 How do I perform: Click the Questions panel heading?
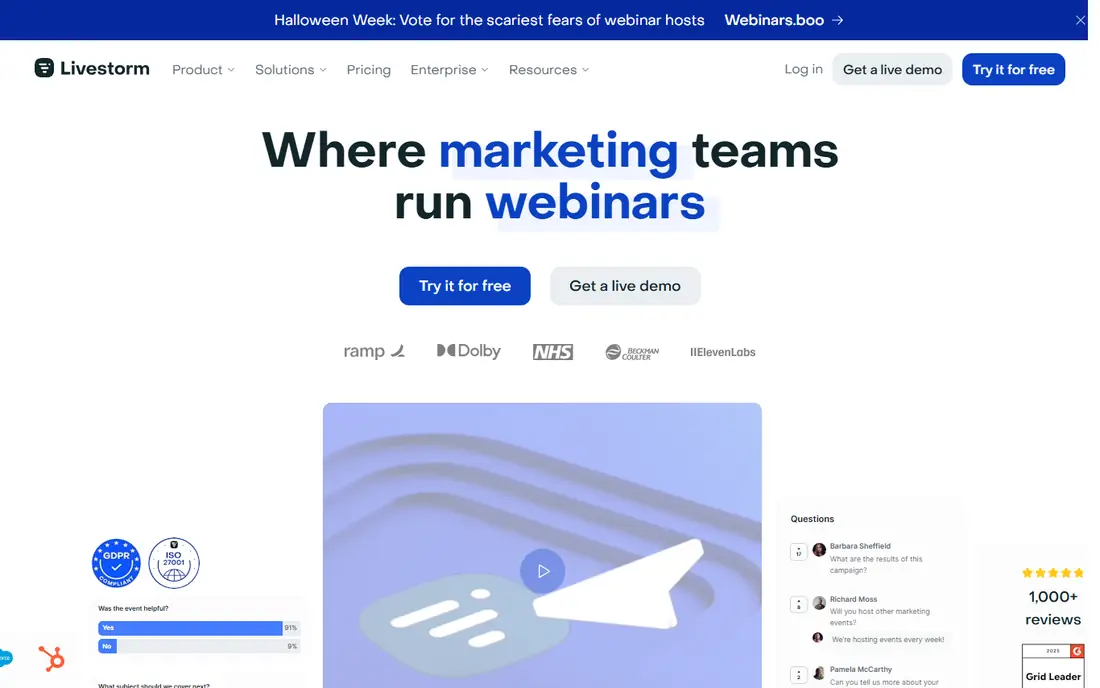(x=812, y=519)
